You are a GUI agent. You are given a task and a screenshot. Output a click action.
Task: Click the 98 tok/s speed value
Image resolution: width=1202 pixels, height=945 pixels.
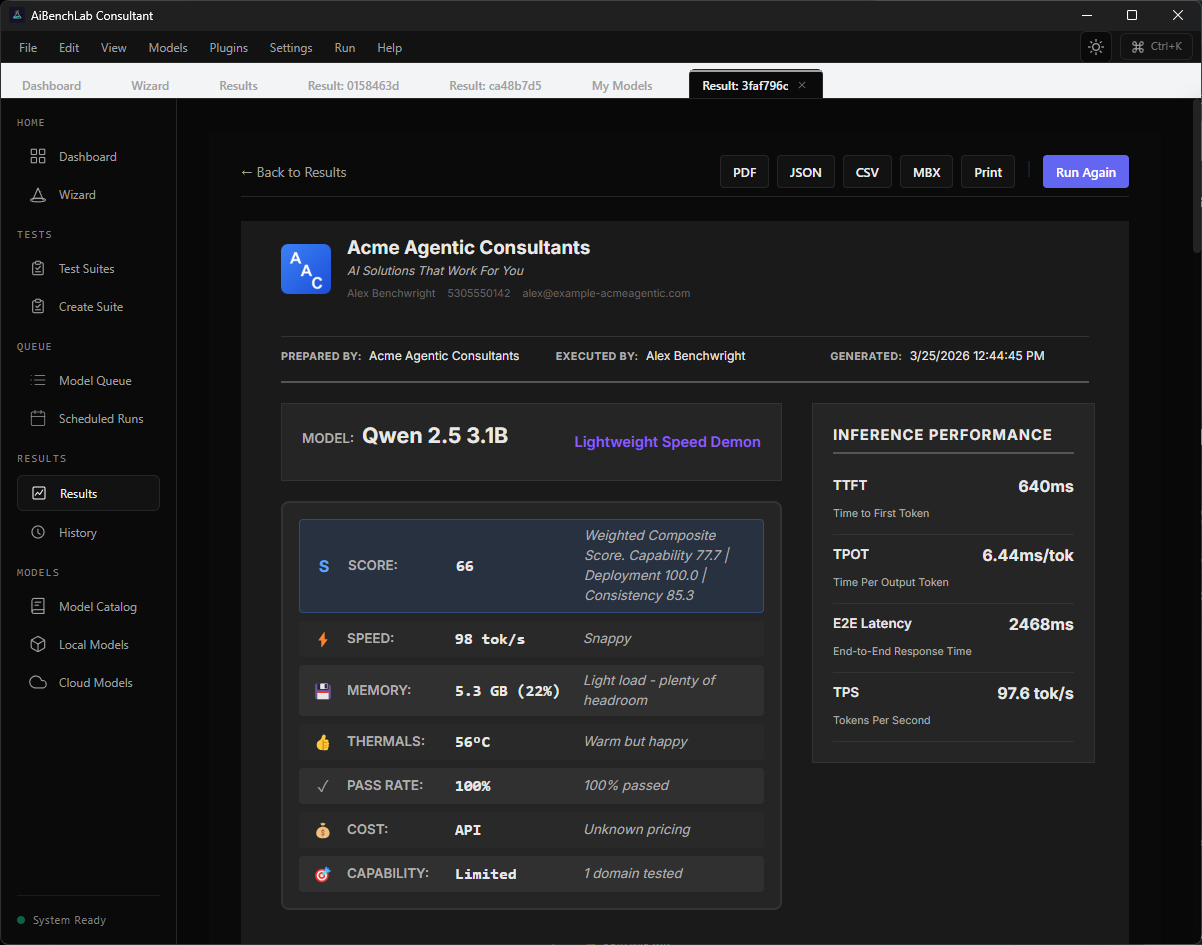pyautogui.click(x=490, y=639)
